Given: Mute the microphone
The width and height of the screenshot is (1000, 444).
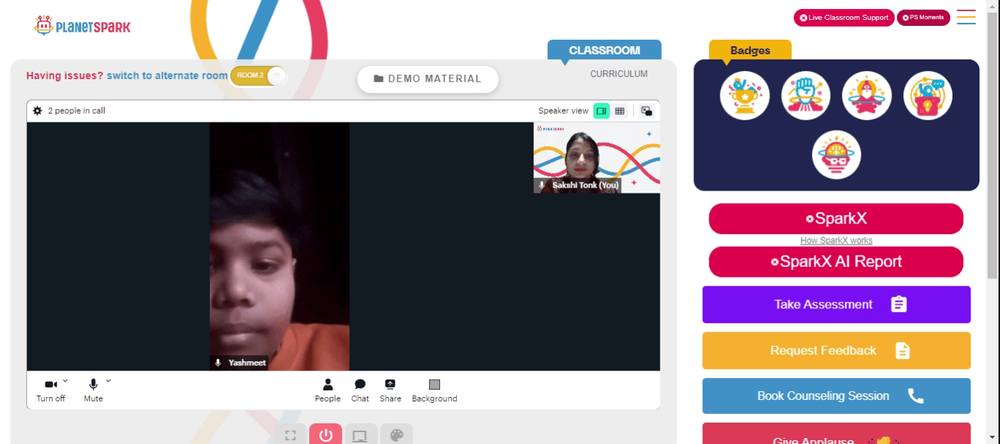Looking at the screenshot, I should click(x=93, y=390).
